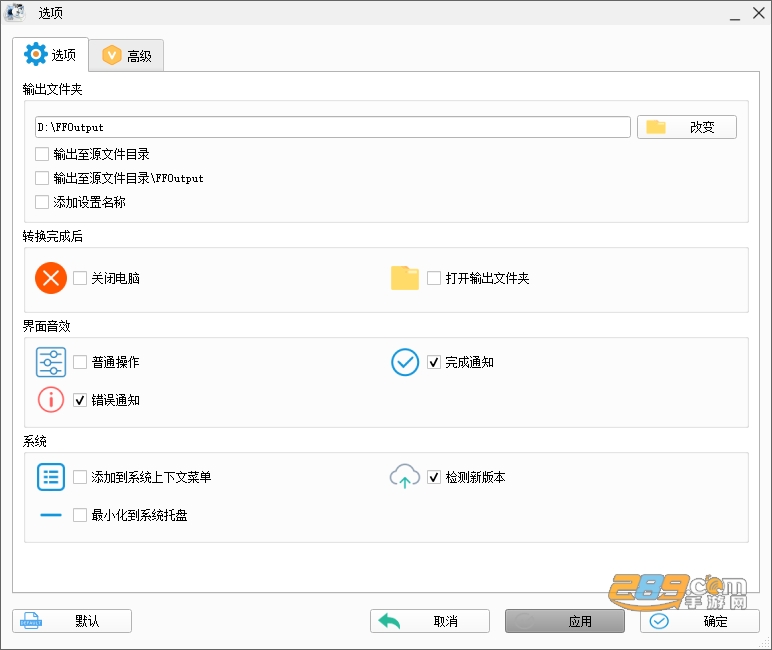Click the orange shutdown X icon

pos(51,278)
